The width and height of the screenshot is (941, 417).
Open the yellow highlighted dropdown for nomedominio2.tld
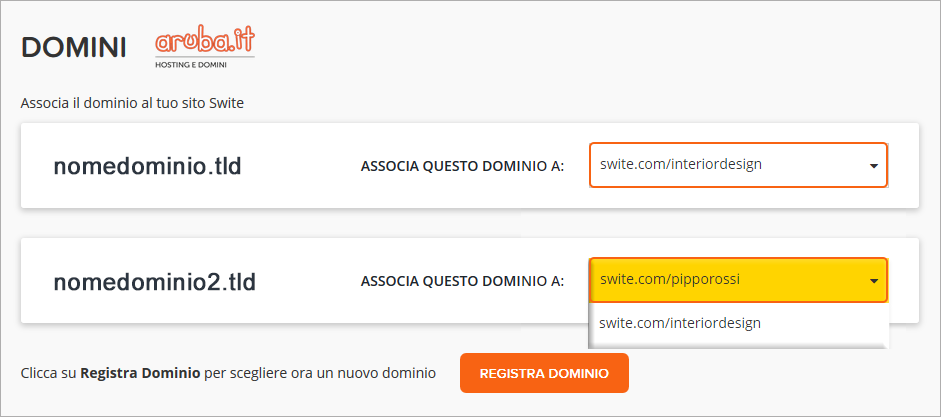tap(738, 280)
